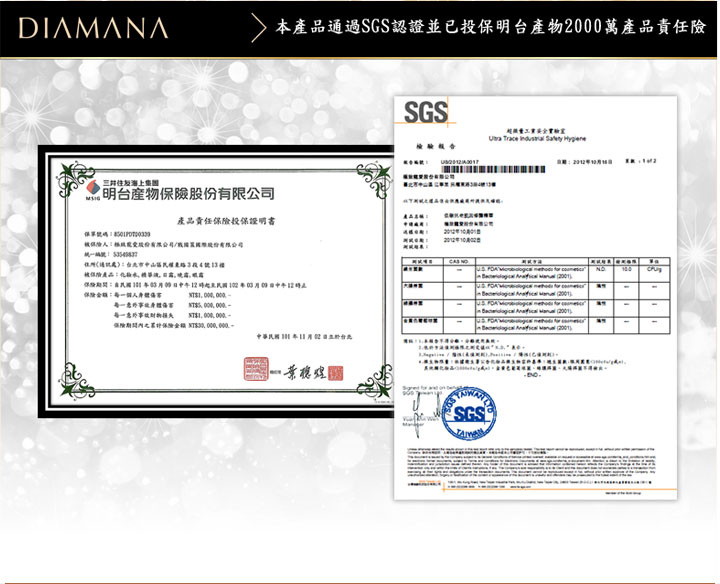Image resolution: width=720 pixels, height=584 pixels.
Task: Click the red square company seal
Action: point(256,369)
